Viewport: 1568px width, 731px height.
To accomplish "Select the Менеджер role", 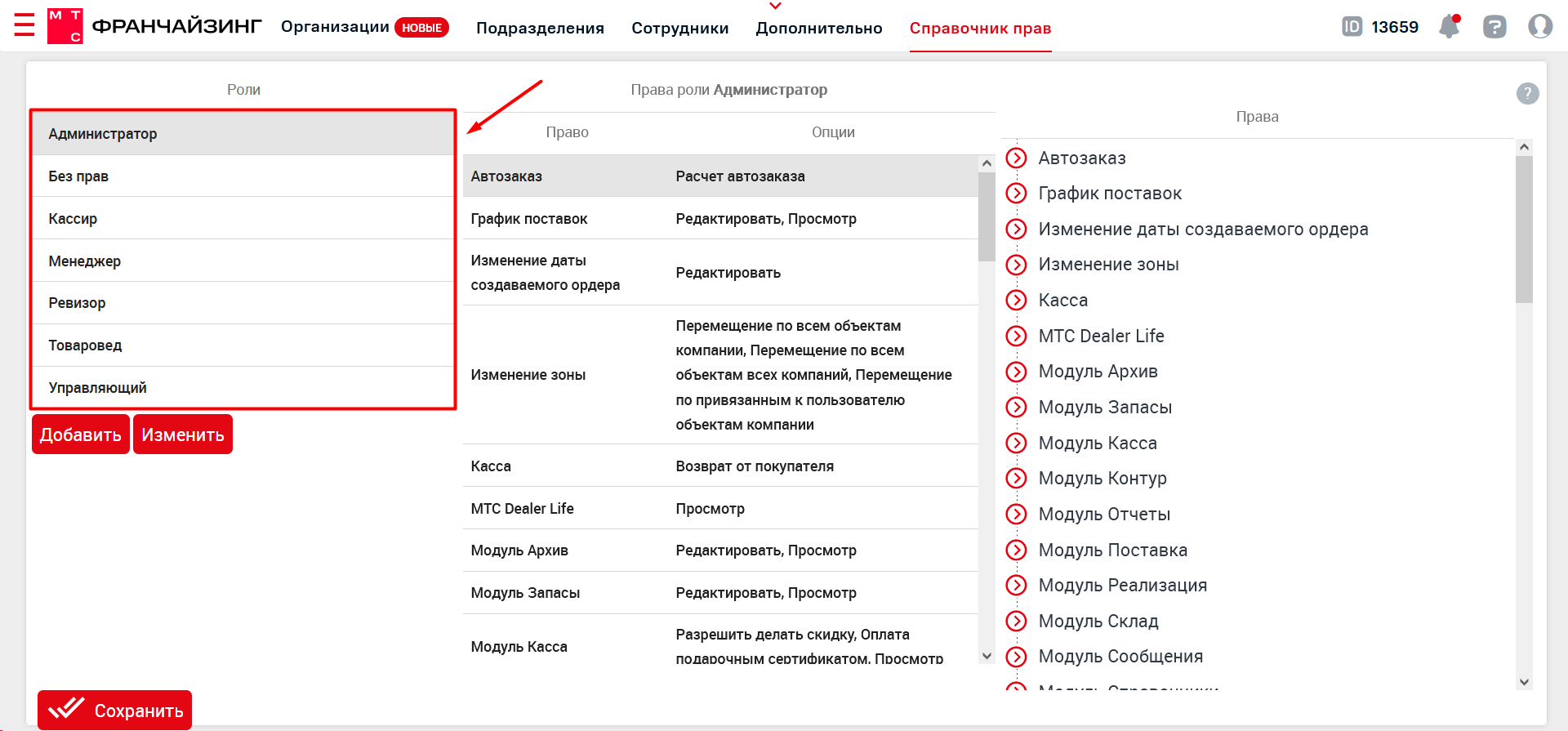I will coord(243,261).
